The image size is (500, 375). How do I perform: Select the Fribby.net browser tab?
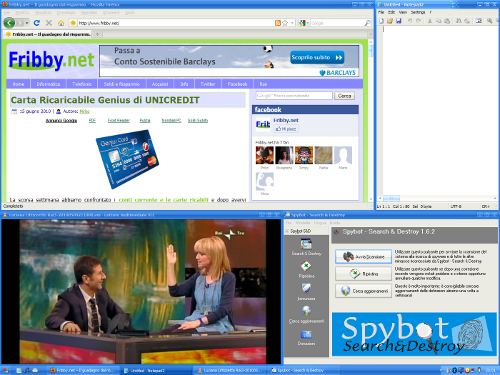(x=48, y=34)
